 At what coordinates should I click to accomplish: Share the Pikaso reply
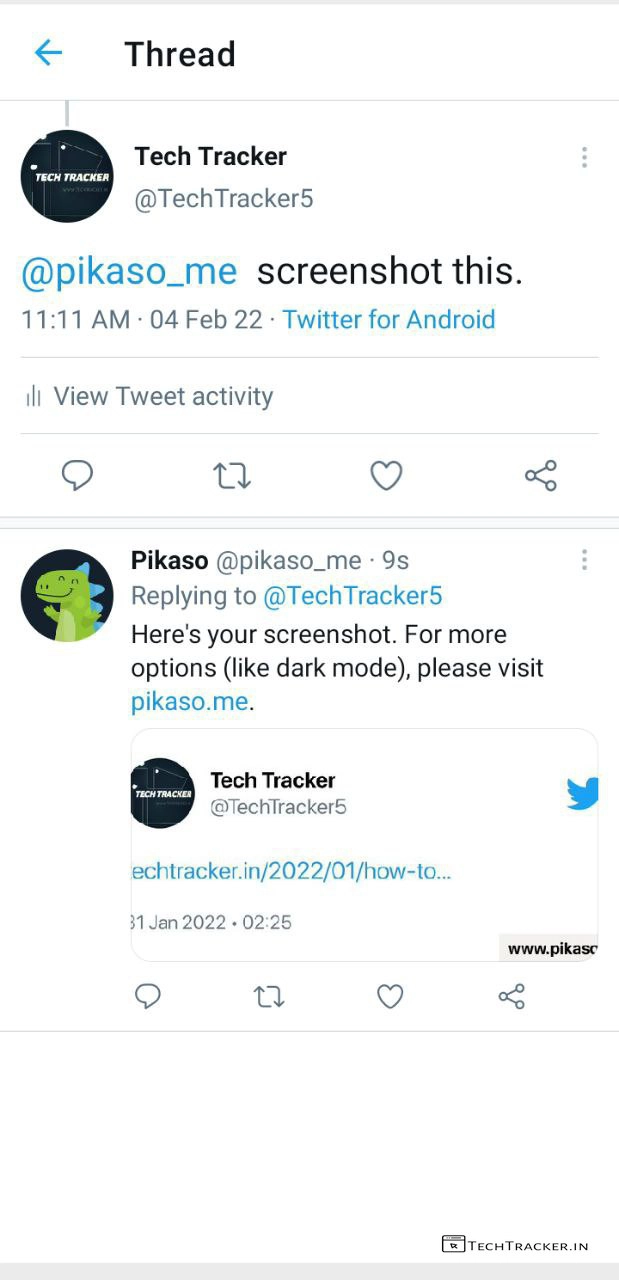(511, 996)
